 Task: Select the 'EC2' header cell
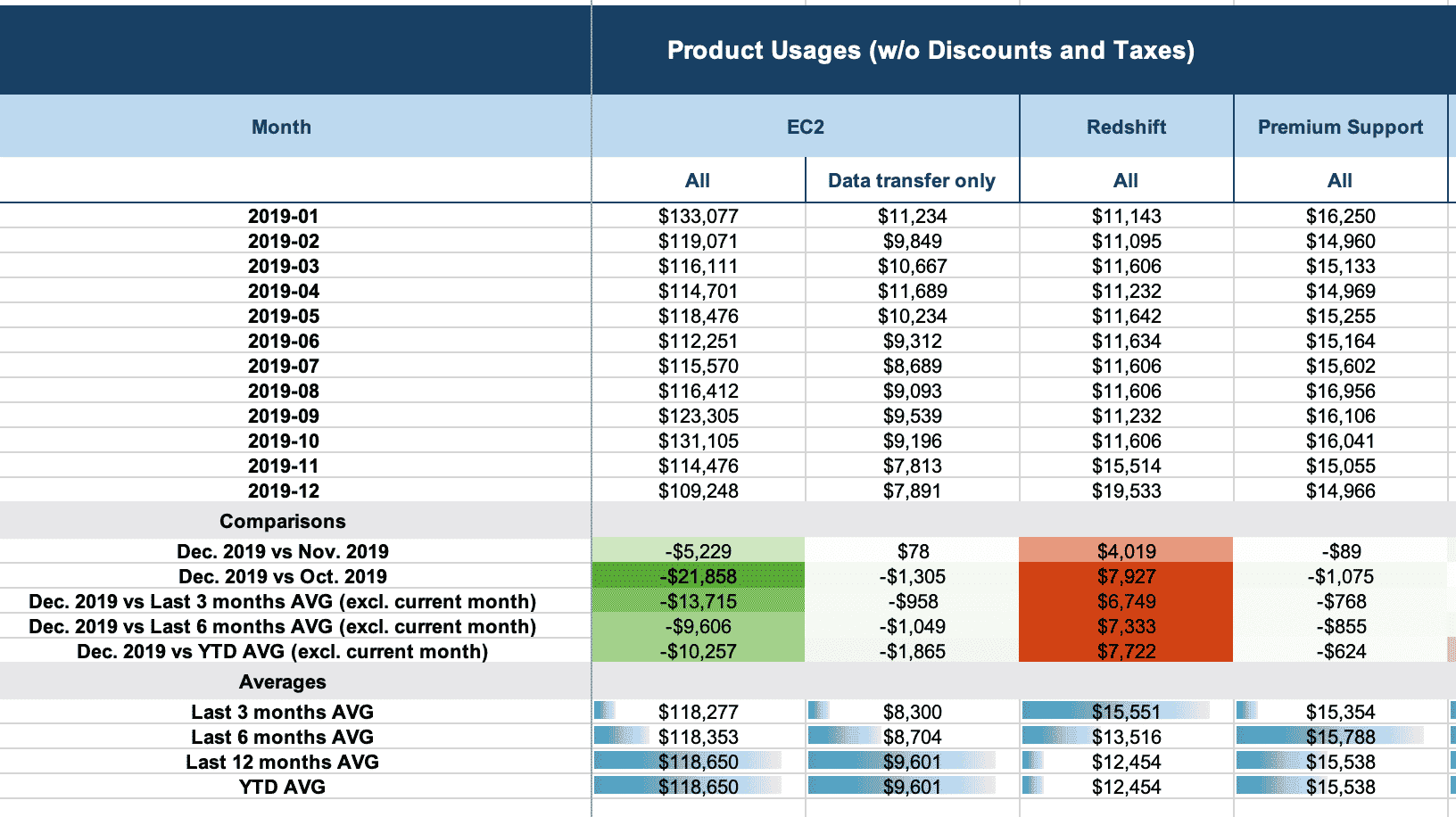click(x=805, y=127)
